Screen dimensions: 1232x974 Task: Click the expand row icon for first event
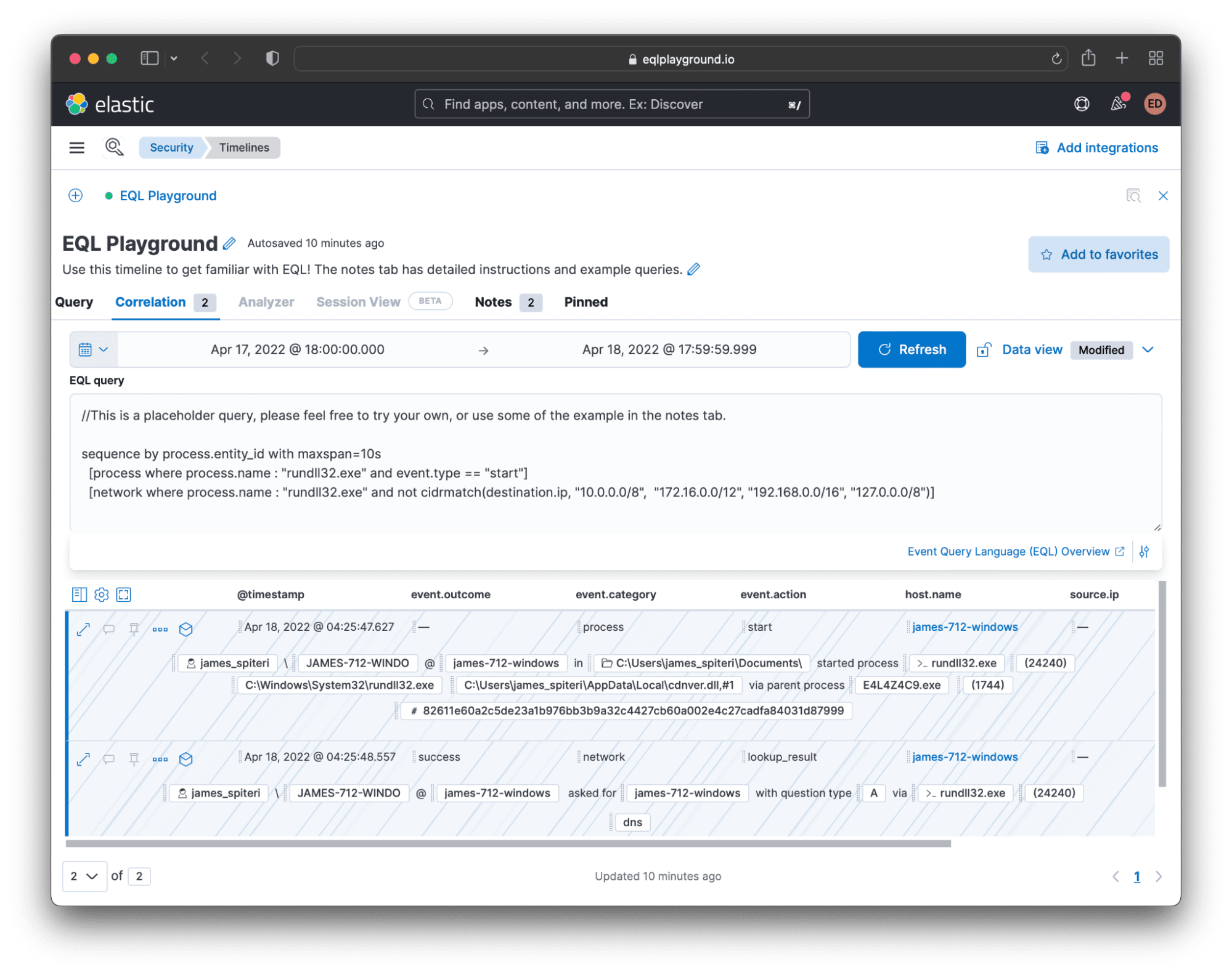85,628
